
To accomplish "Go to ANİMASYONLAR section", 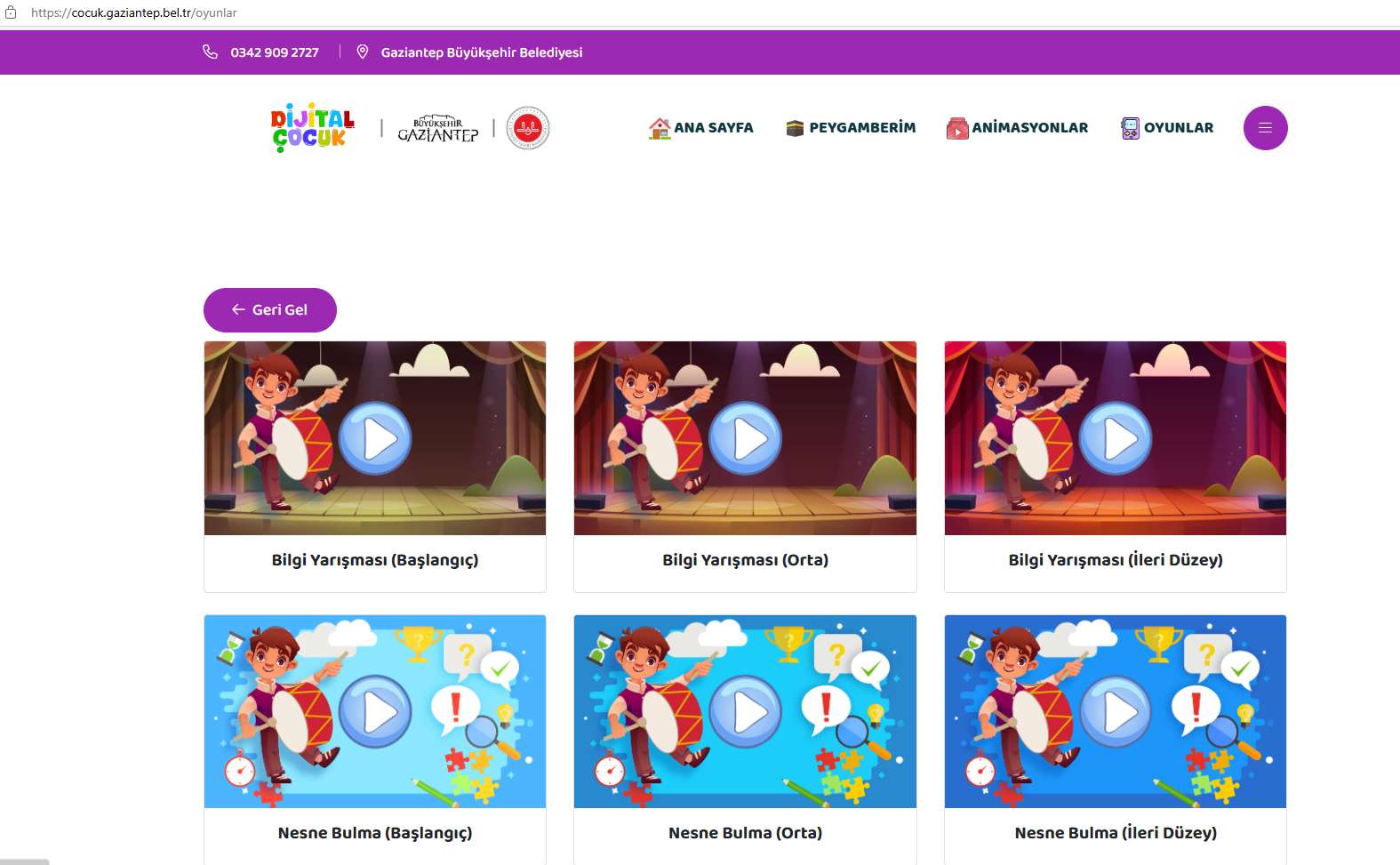I will [x=1017, y=128].
